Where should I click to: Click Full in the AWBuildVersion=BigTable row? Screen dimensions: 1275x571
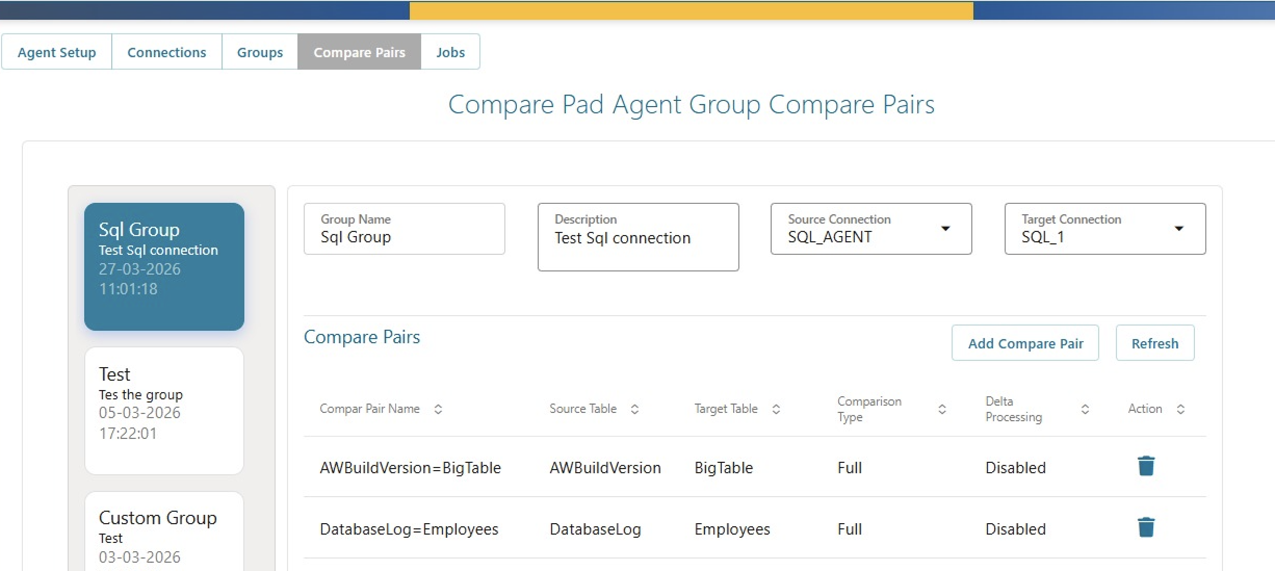click(850, 468)
